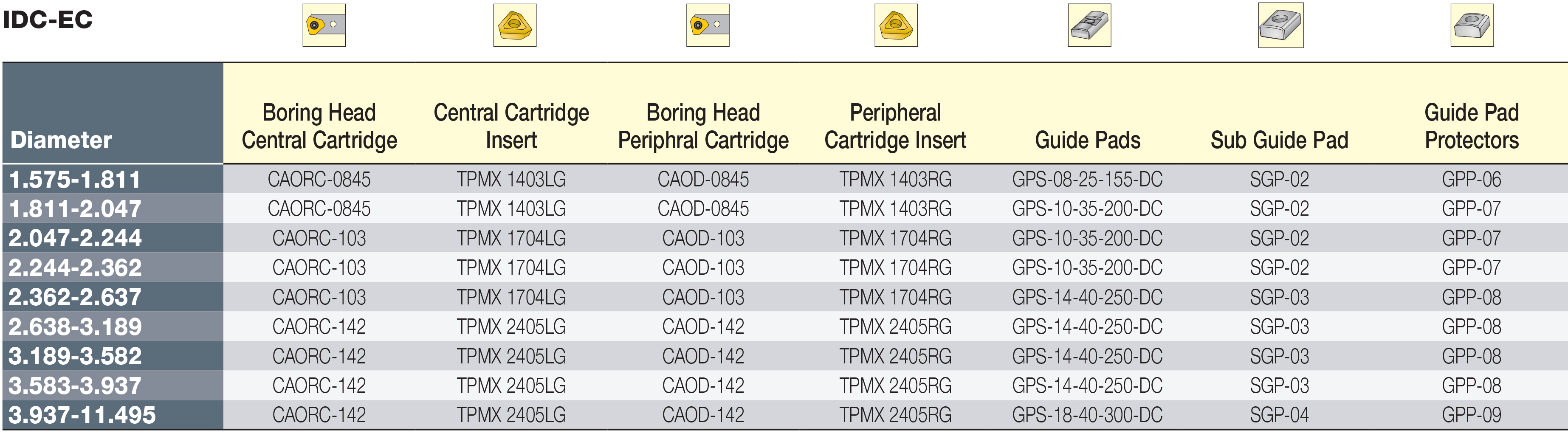Screen dimensions: 1568x439
Task: Click the Boring Head Central Cartridge icon
Action: [324, 25]
